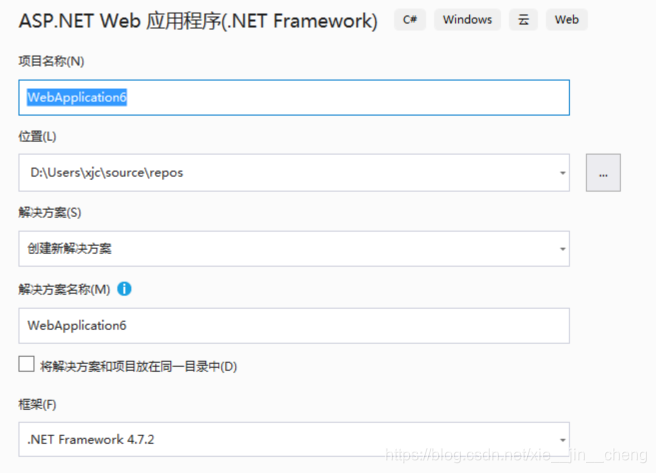
Task: Click the 解决方案(S) label
Action: [x=50, y=212]
